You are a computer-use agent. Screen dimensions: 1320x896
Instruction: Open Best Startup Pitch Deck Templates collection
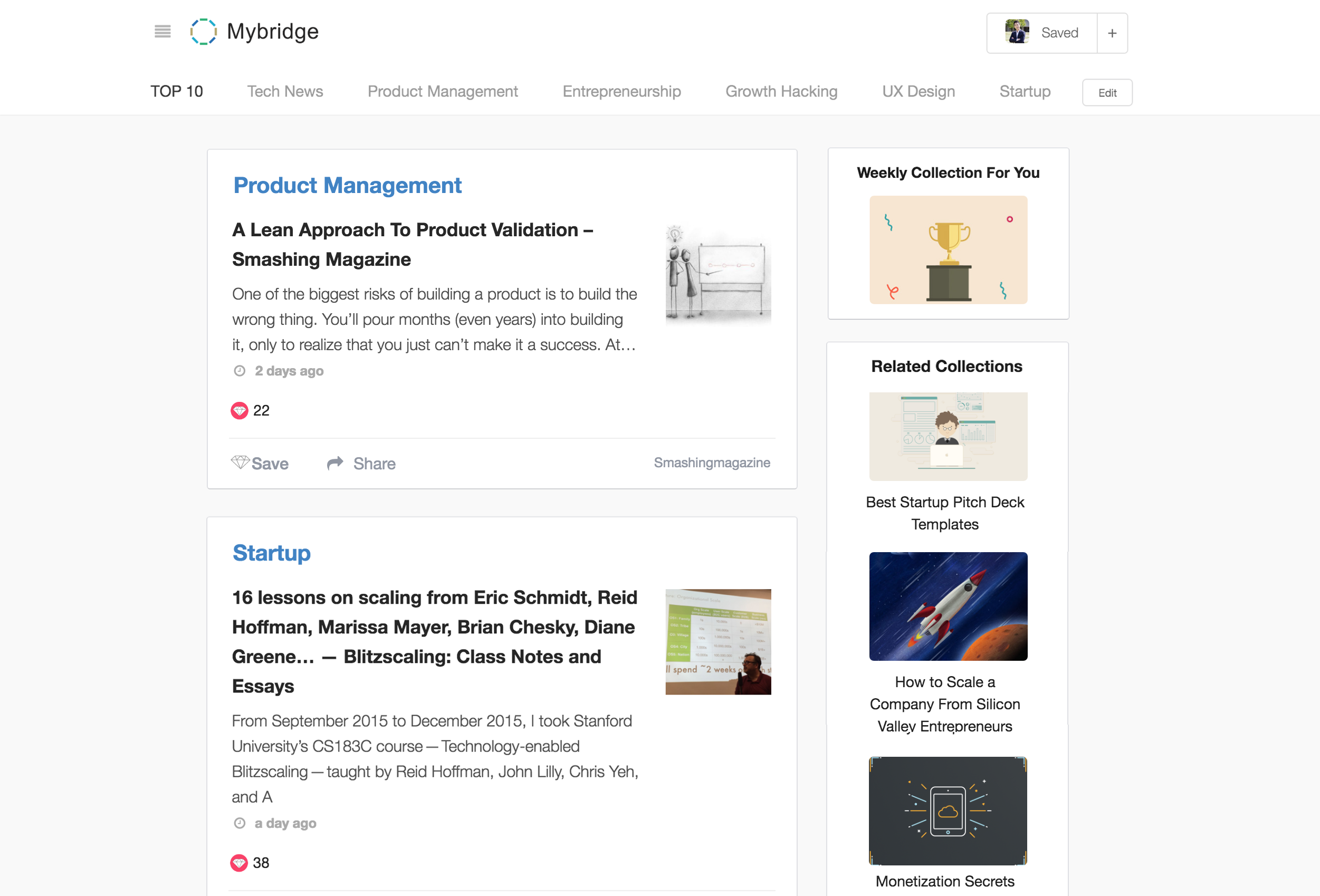point(944,513)
